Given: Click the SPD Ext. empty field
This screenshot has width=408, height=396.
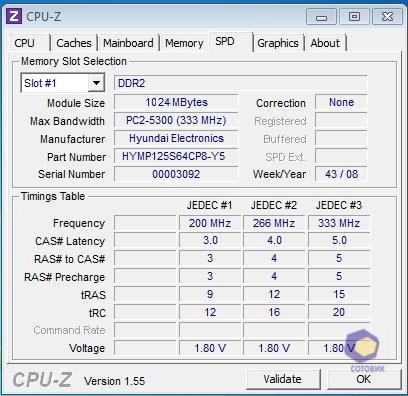Looking at the screenshot, I should pyautogui.click(x=341, y=156).
